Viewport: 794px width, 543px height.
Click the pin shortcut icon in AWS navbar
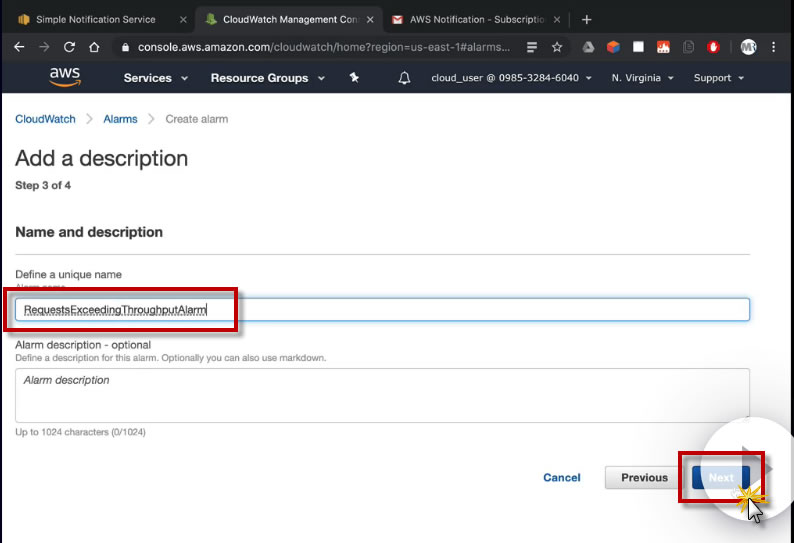click(x=354, y=78)
